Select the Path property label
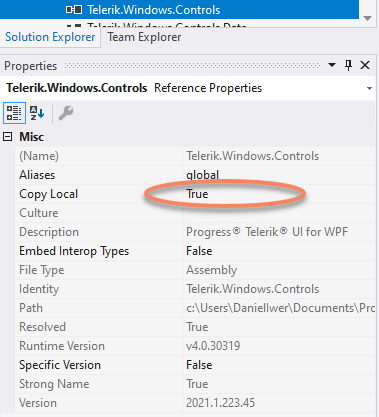The height and width of the screenshot is (417, 379). point(31,308)
